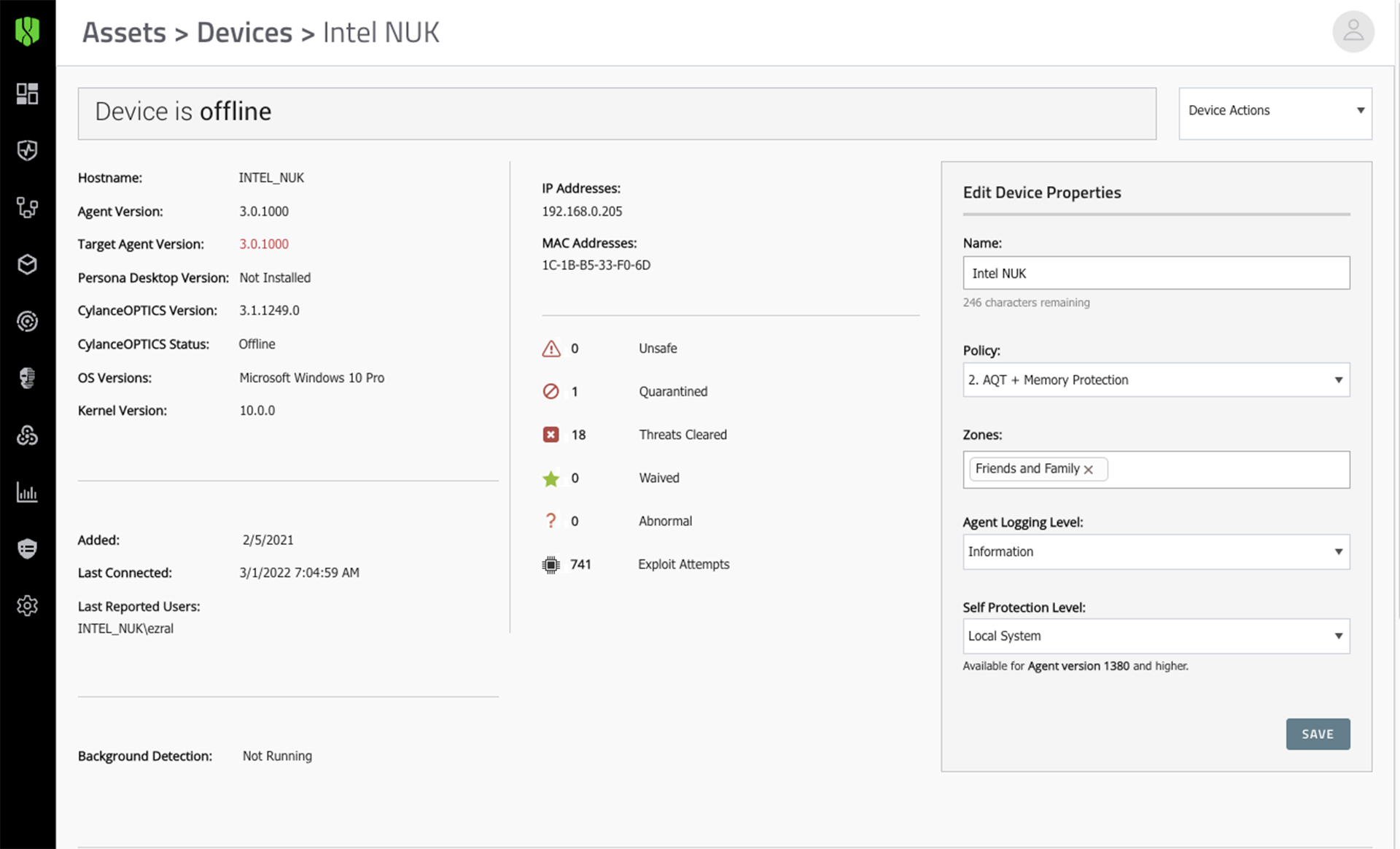Click the SAVE button
1400x849 pixels.
click(1317, 734)
